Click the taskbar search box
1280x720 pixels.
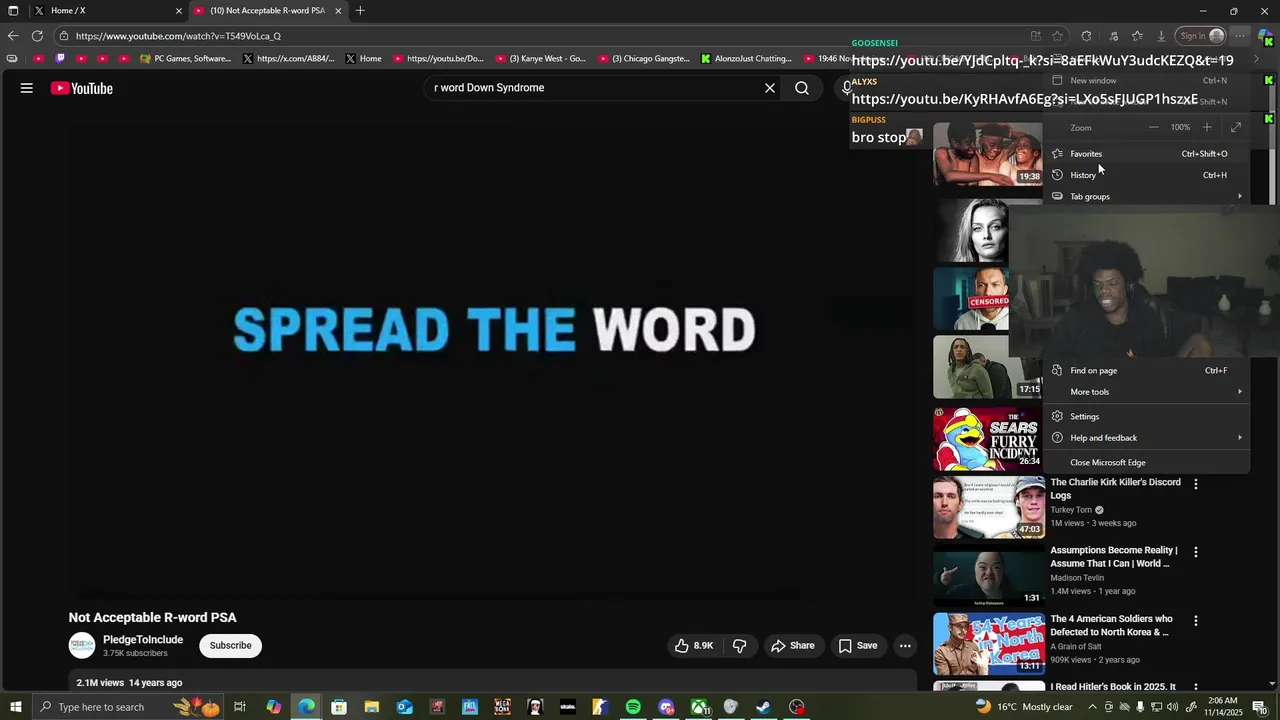pyautogui.click(x=128, y=707)
